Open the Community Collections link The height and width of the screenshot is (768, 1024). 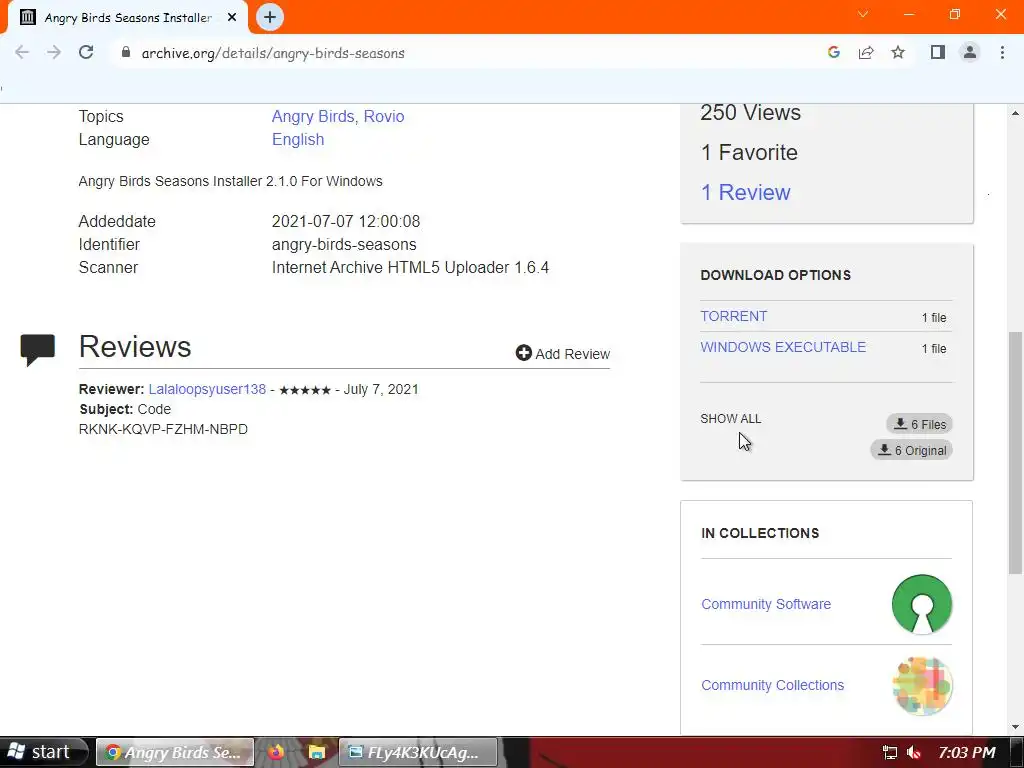click(x=772, y=685)
